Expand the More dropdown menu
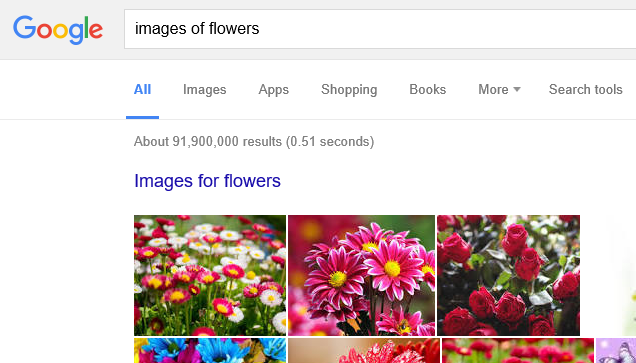Screen dimensions: 636x363 click(x=499, y=90)
